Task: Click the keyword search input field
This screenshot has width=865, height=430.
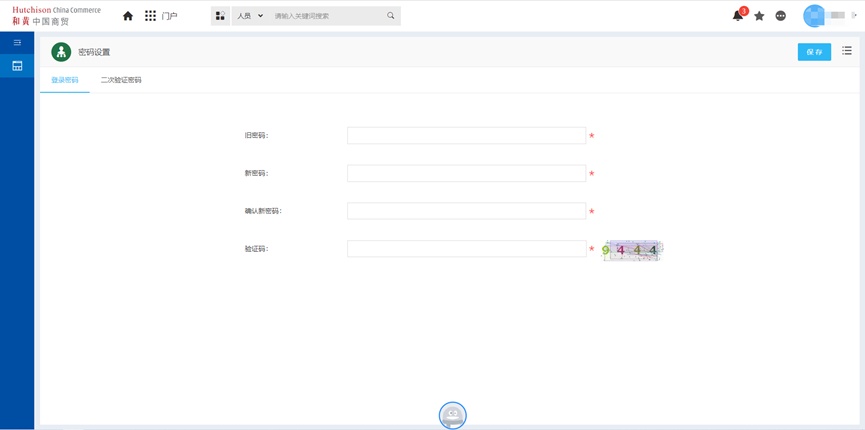Action: point(325,16)
